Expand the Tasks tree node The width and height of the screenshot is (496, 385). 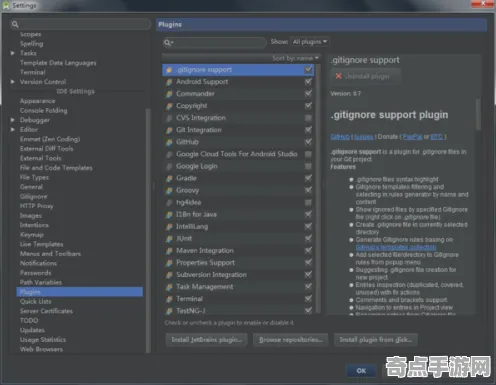(13, 53)
